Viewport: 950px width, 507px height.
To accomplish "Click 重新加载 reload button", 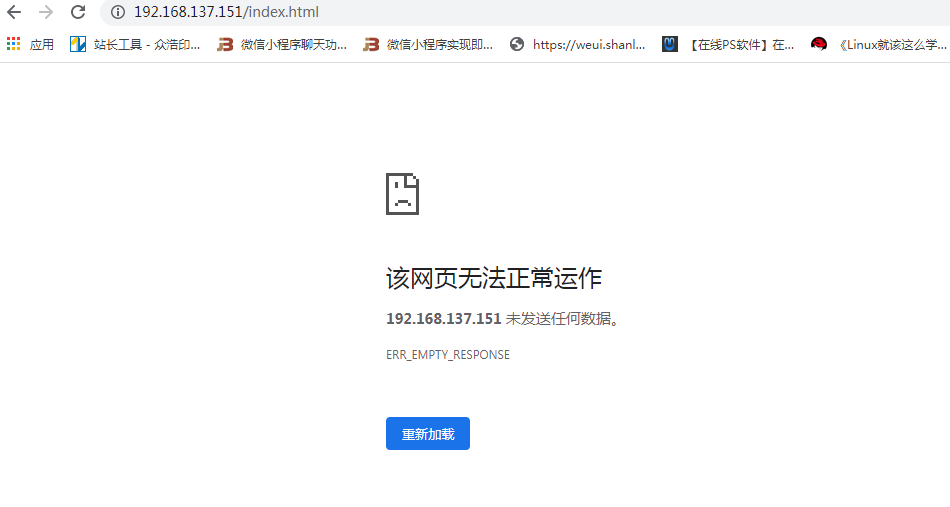I will (428, 434).
